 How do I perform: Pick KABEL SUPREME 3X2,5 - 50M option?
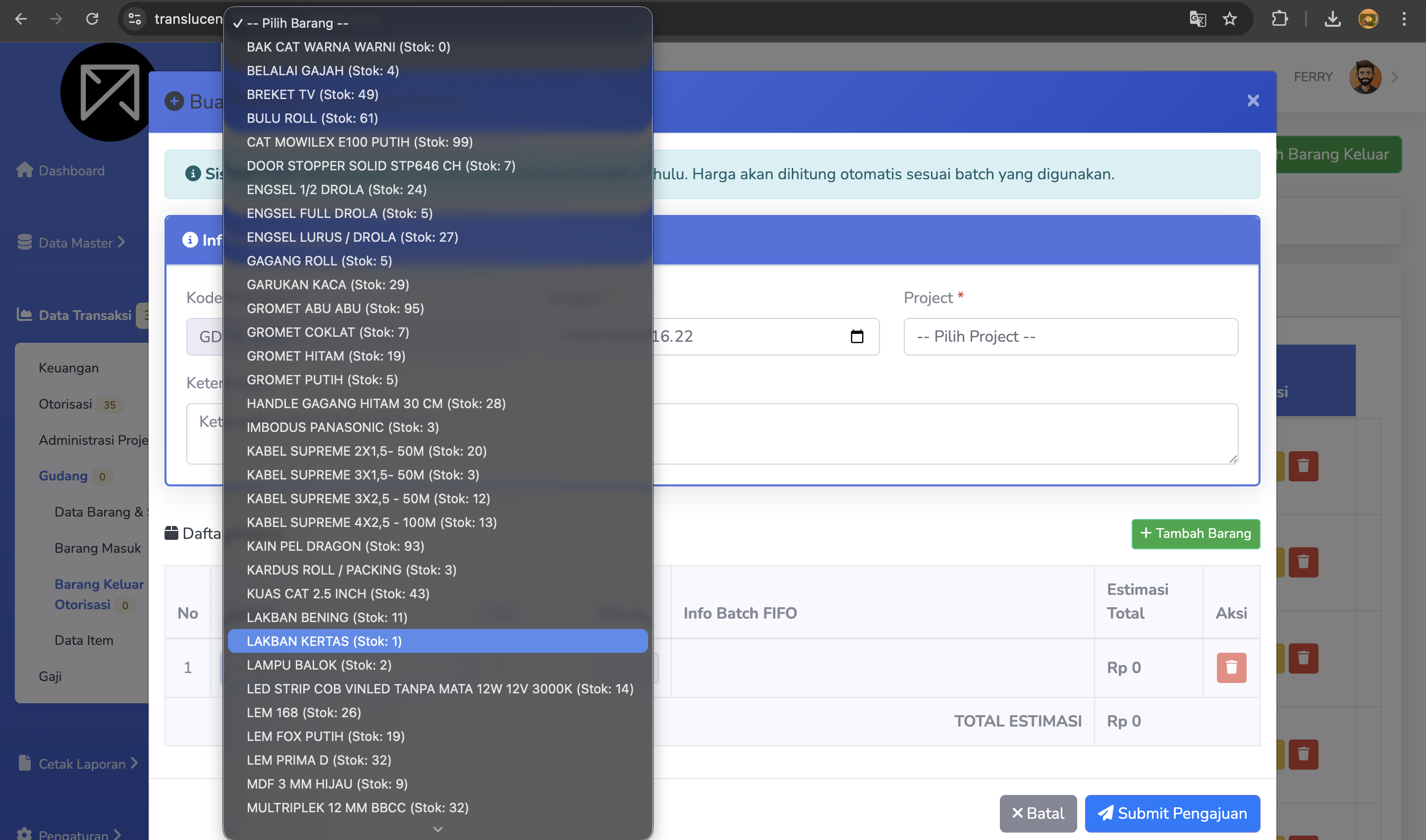[368, 499]
